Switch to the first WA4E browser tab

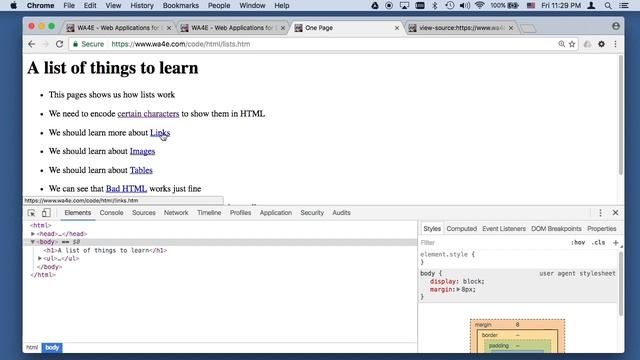(x=118, y=28)
